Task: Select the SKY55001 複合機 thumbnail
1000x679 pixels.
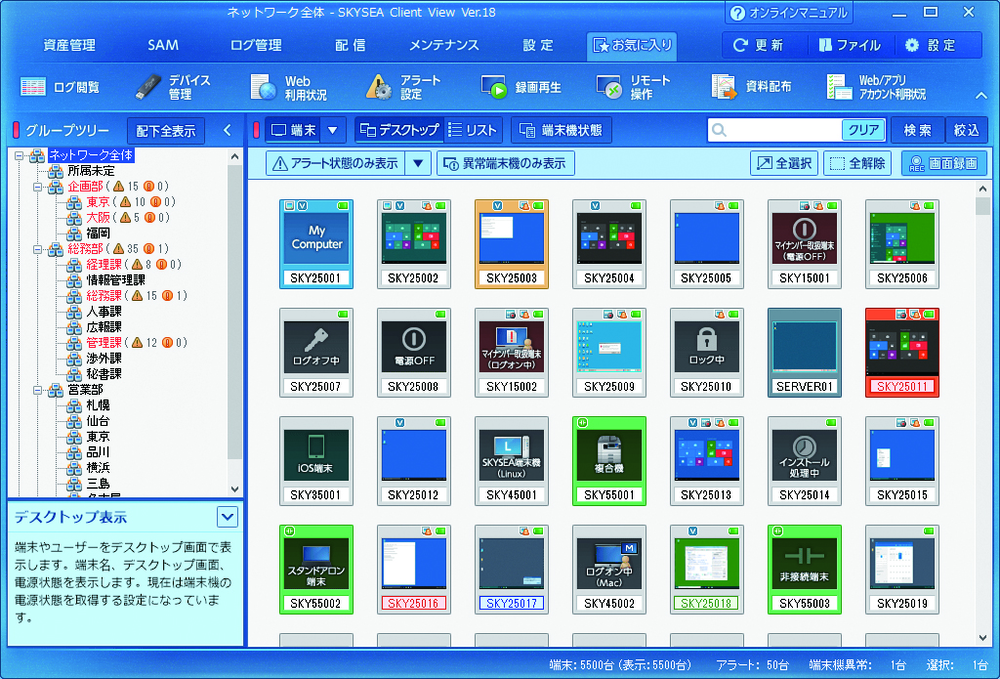Action: (x=609, y=461)
